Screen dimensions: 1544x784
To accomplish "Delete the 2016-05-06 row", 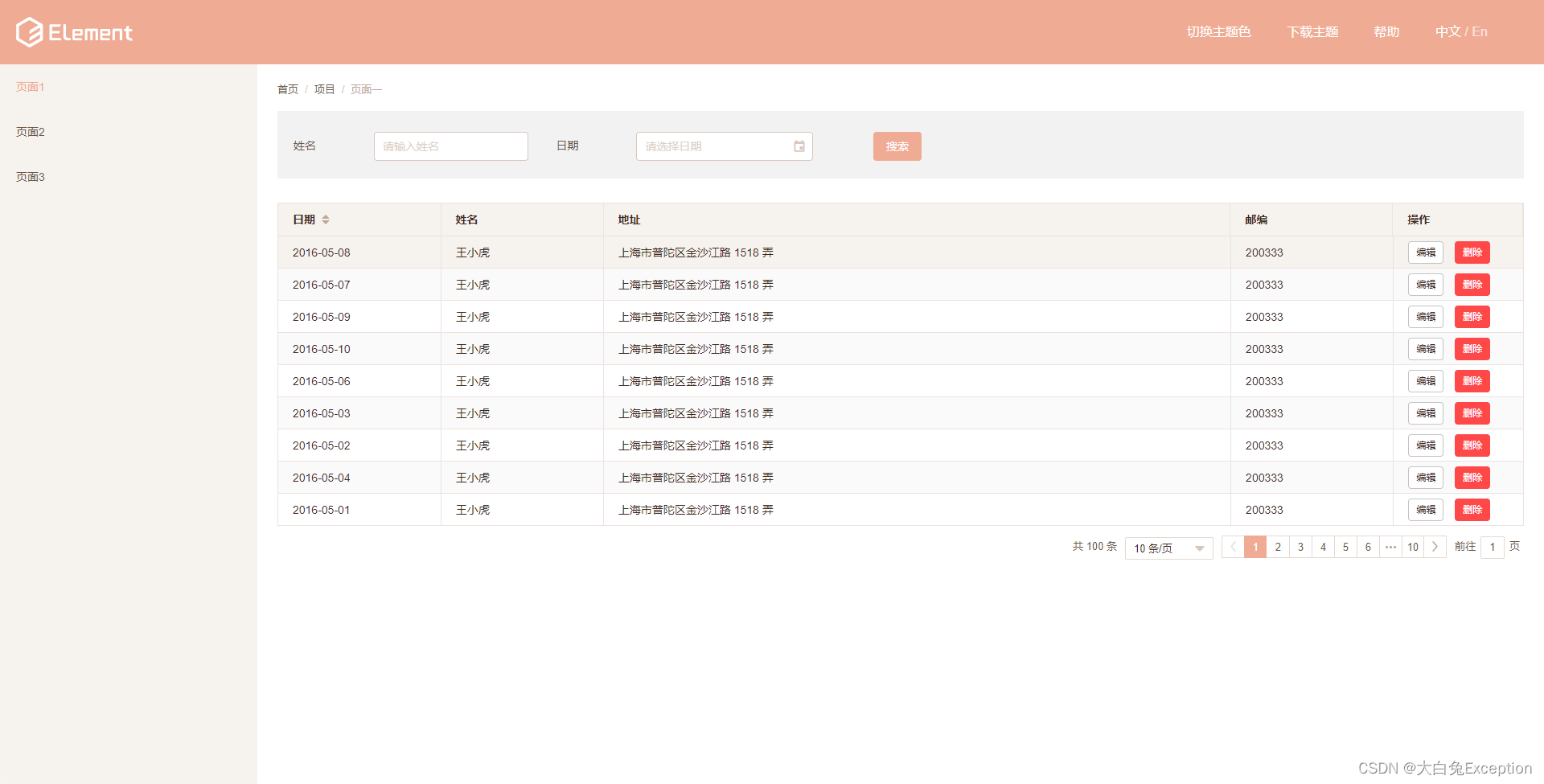I will [x=1472, y=381].
